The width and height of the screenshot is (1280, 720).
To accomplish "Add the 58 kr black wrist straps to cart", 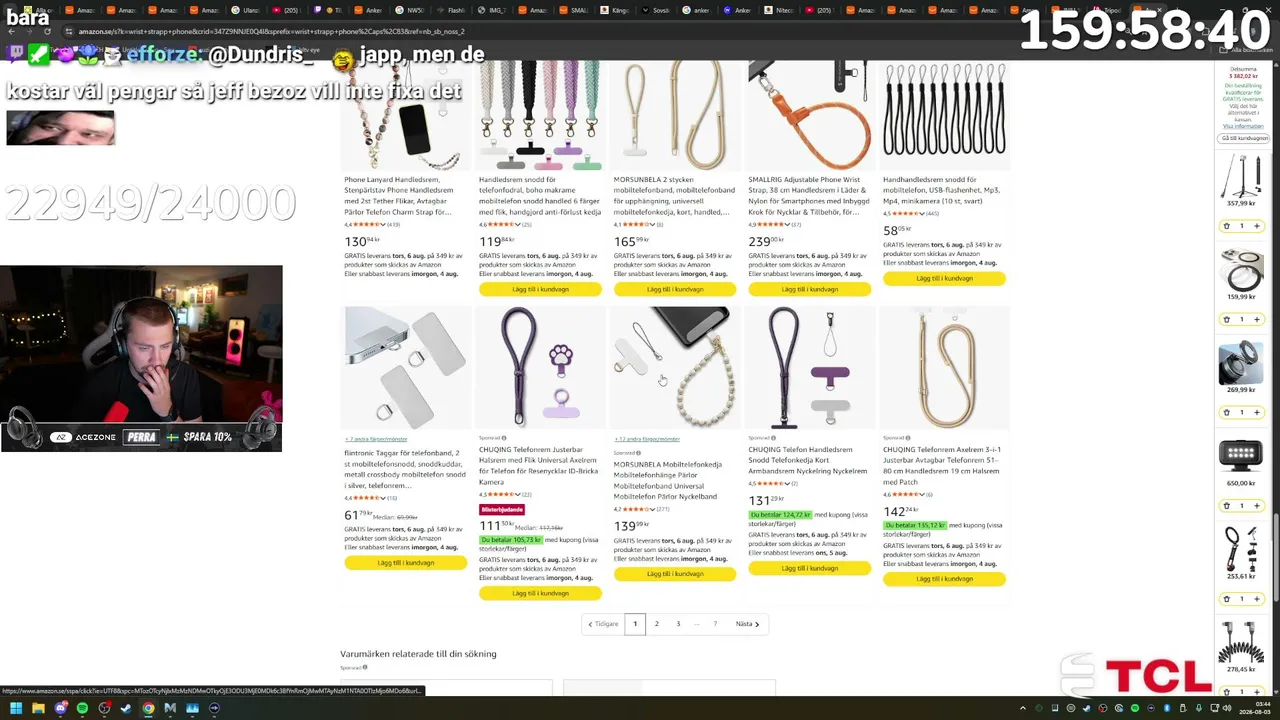I will [944, 278].
